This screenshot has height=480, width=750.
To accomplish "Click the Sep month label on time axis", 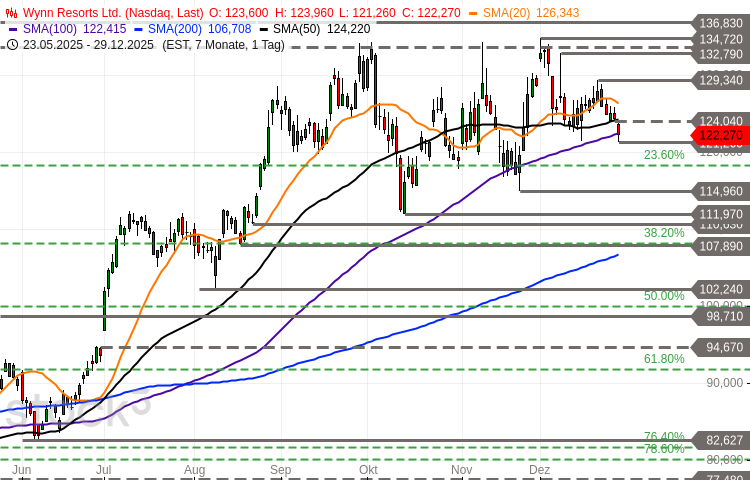I will (280, 470).
